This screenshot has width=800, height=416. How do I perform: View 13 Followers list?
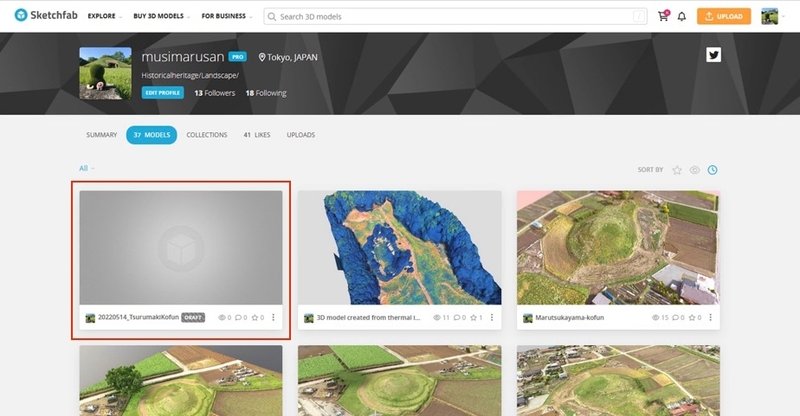click(x=214, y=93)
